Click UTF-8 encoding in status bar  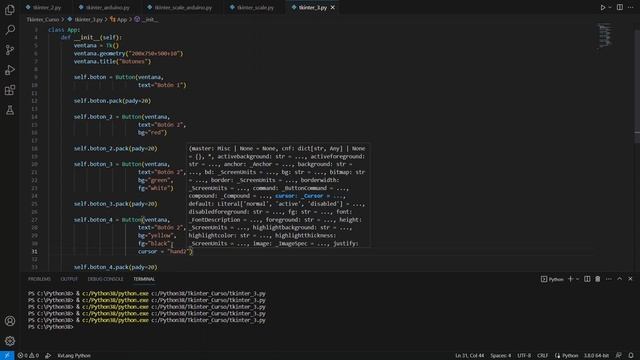[x=524, y=356]
